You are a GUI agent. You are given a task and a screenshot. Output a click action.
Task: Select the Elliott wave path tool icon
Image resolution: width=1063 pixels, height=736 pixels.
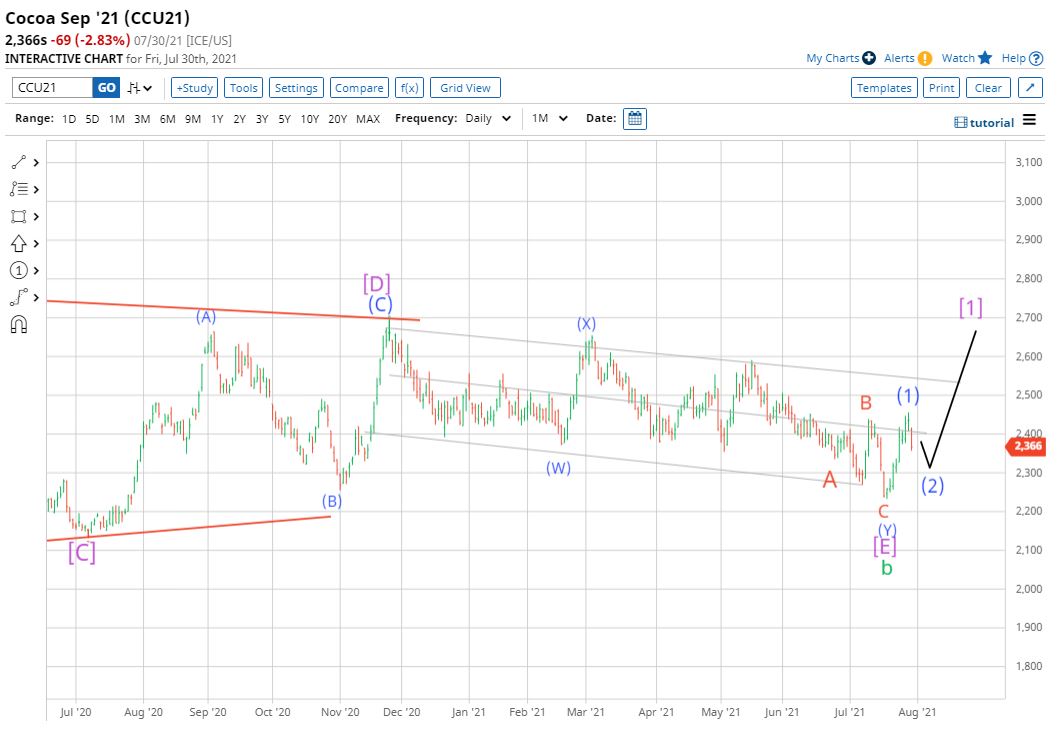point(19,298)
